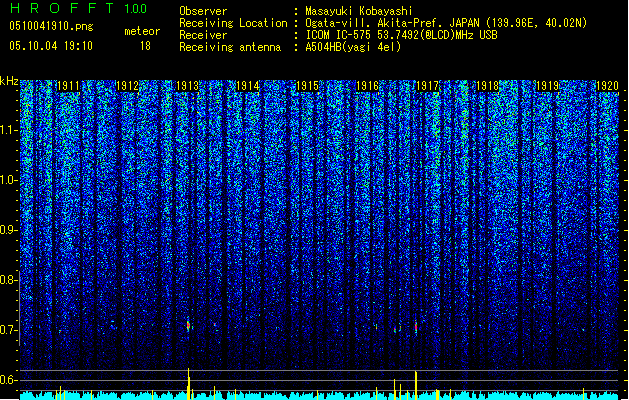
Task: Click the HROFFT 1.0.0 title text
Action: click(78, 8)
